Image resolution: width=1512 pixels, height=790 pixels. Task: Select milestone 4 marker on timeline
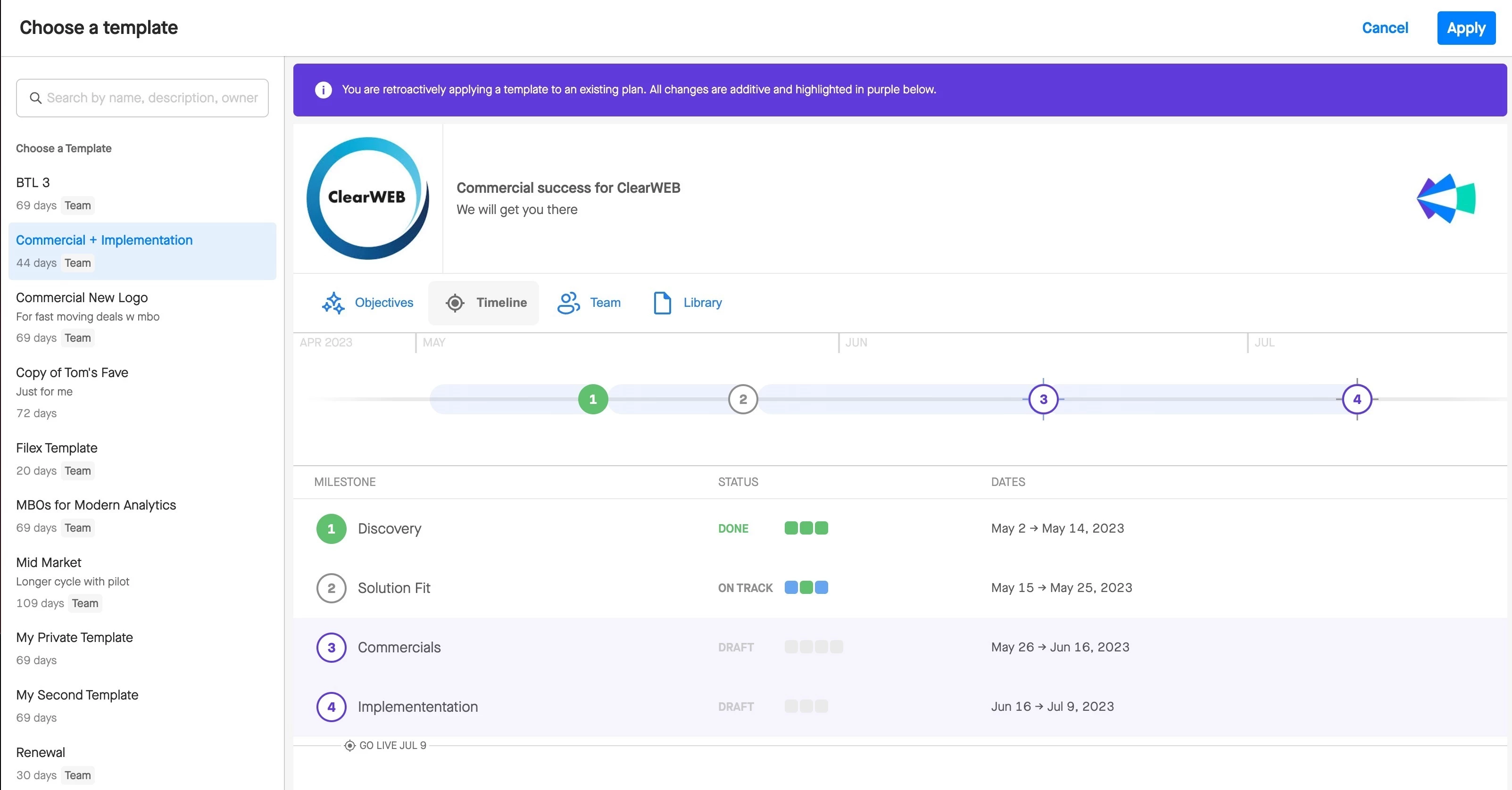click(1356, 399)
